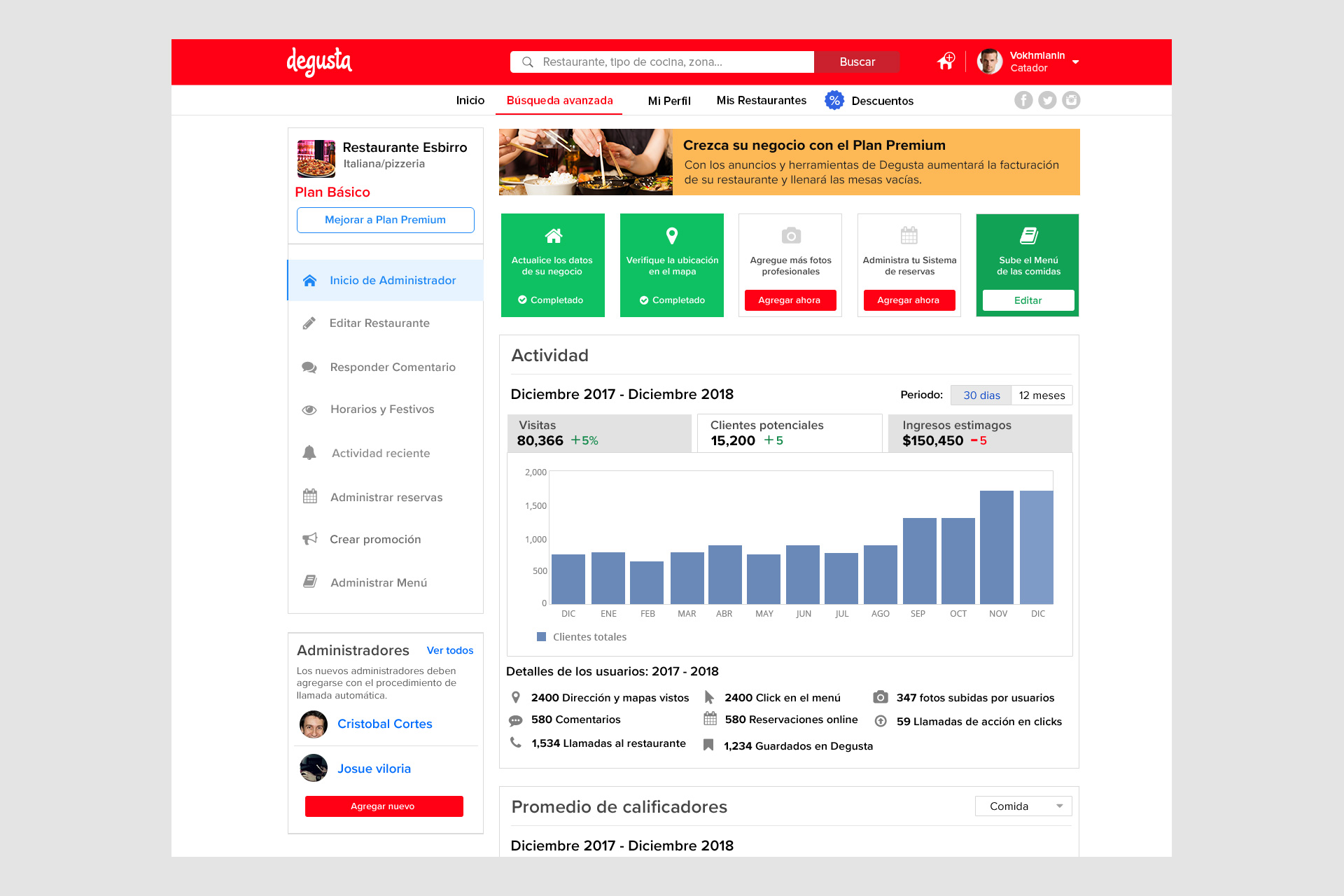This screenshot has height=896, width=1344.
Task: Click the camera icon in fotos card
Action: coord(791,236)
